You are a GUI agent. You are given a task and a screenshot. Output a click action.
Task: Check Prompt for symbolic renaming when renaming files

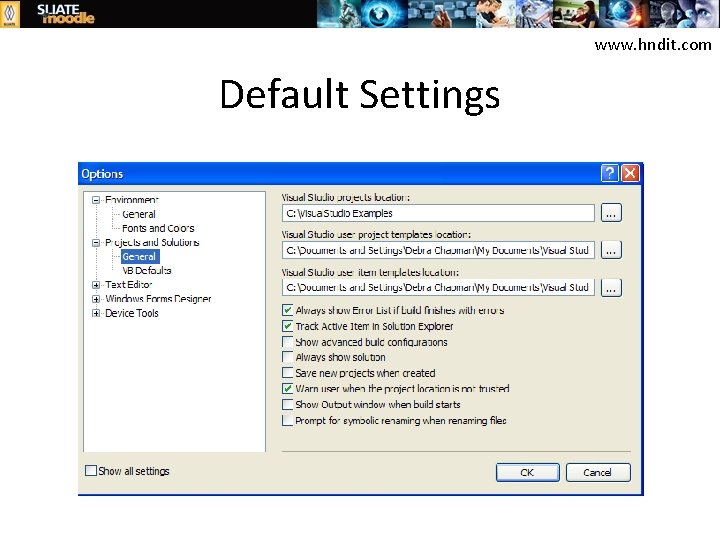point(287,420)
